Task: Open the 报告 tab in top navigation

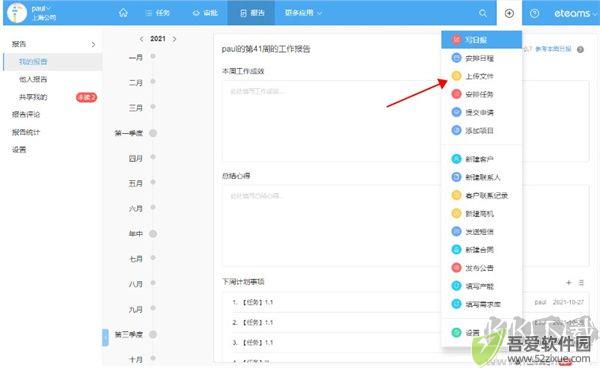Action: [x=252, y=13]
